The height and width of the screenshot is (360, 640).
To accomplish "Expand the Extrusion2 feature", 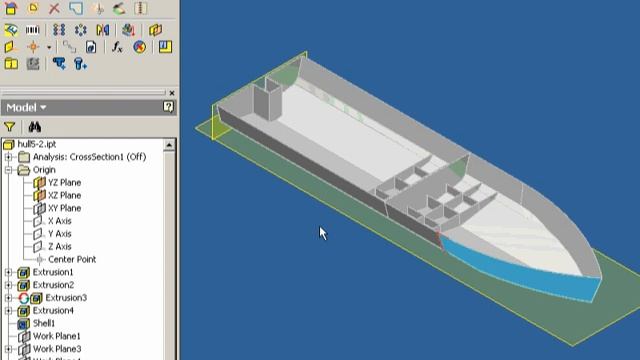I will (8, 285).
